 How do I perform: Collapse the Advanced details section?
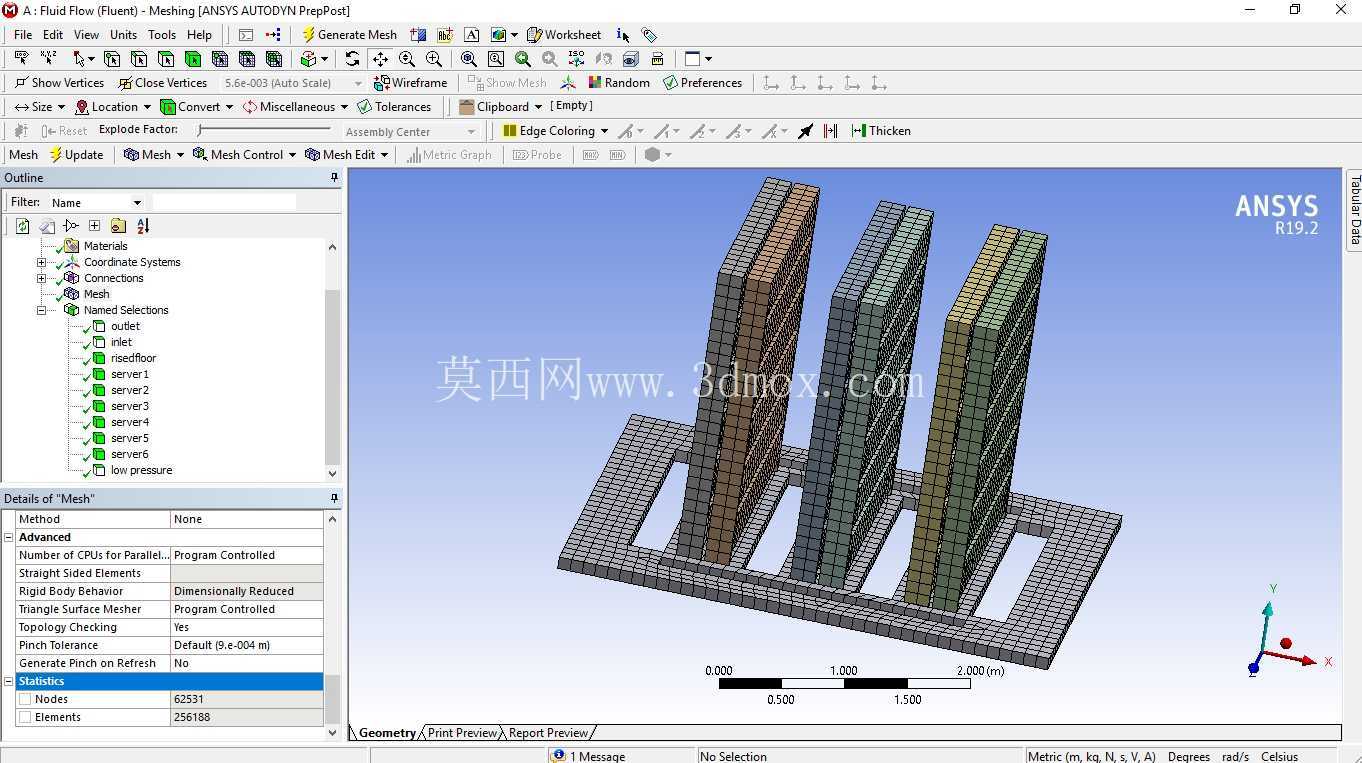(9, 537)
